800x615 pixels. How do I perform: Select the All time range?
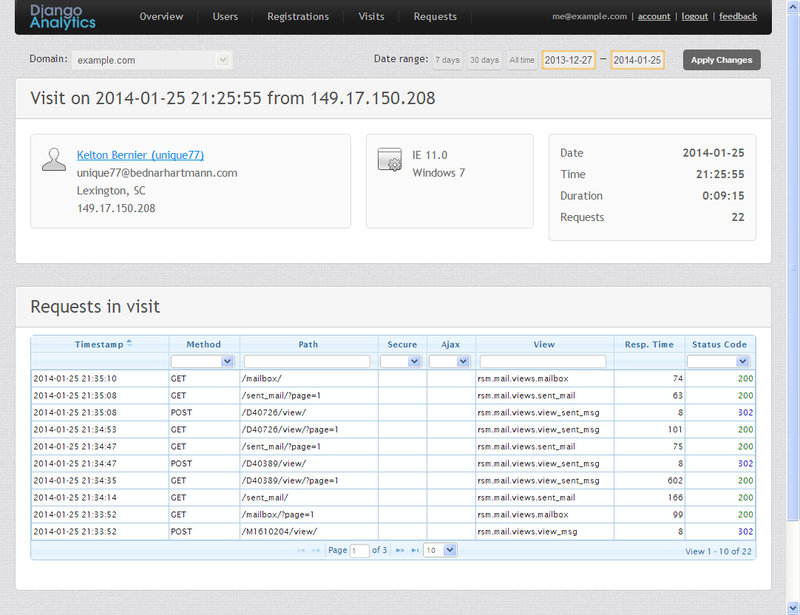click(521, 60)
